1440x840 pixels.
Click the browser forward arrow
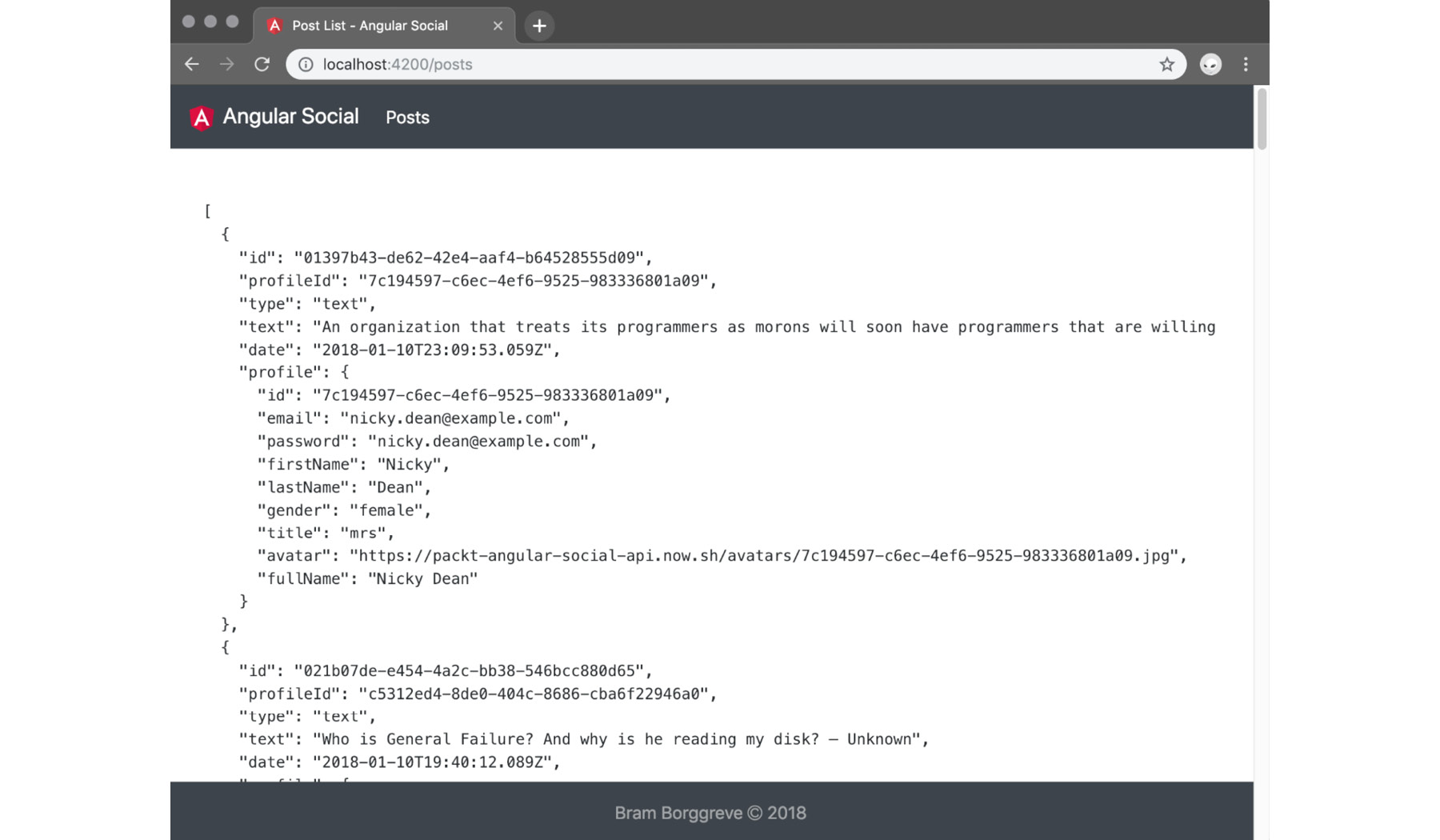click(227, 64)
